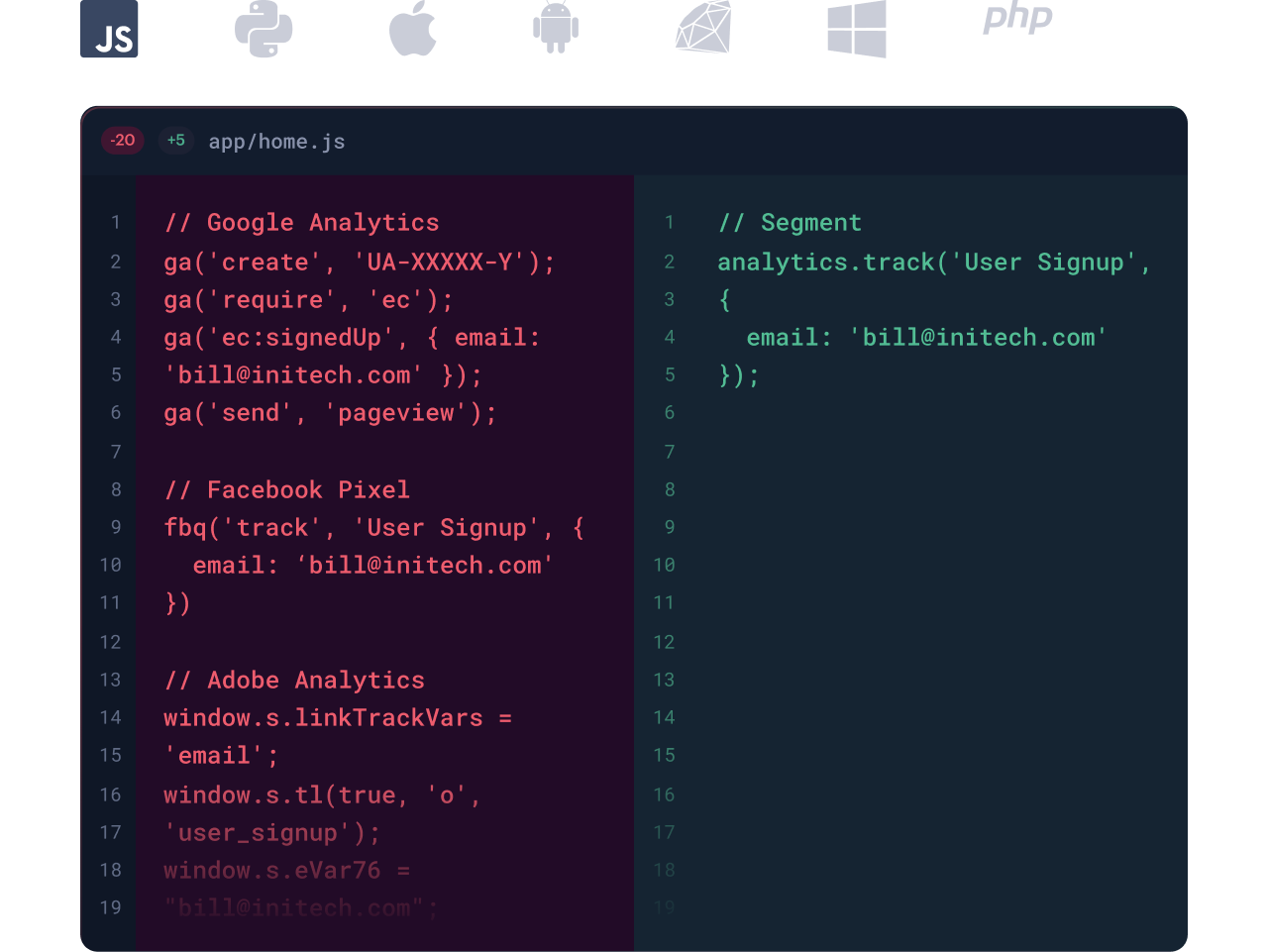
Task: Select the Android robot icon
Action: point(556,28)
